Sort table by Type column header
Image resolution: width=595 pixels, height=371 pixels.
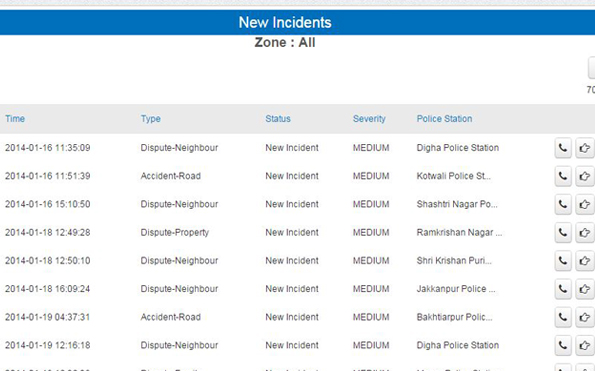pos(151,119)
